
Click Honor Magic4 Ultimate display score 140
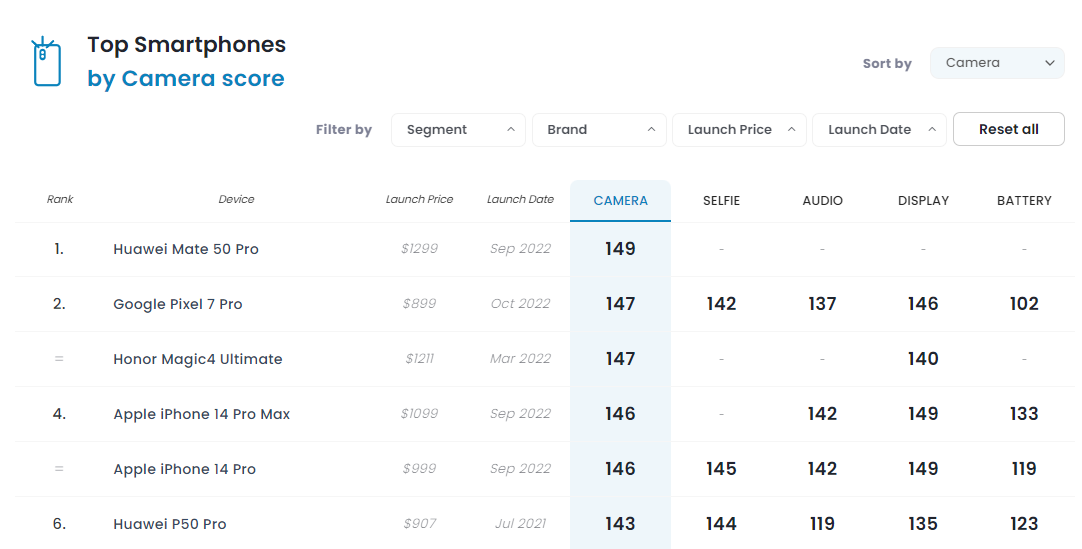[923, 359]
